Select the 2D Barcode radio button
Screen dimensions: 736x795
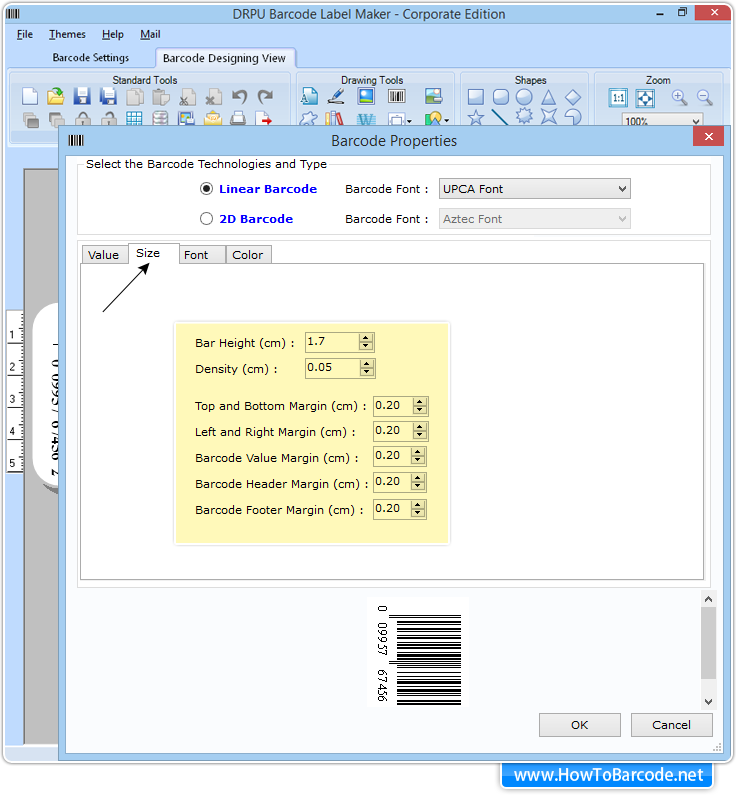206,219
